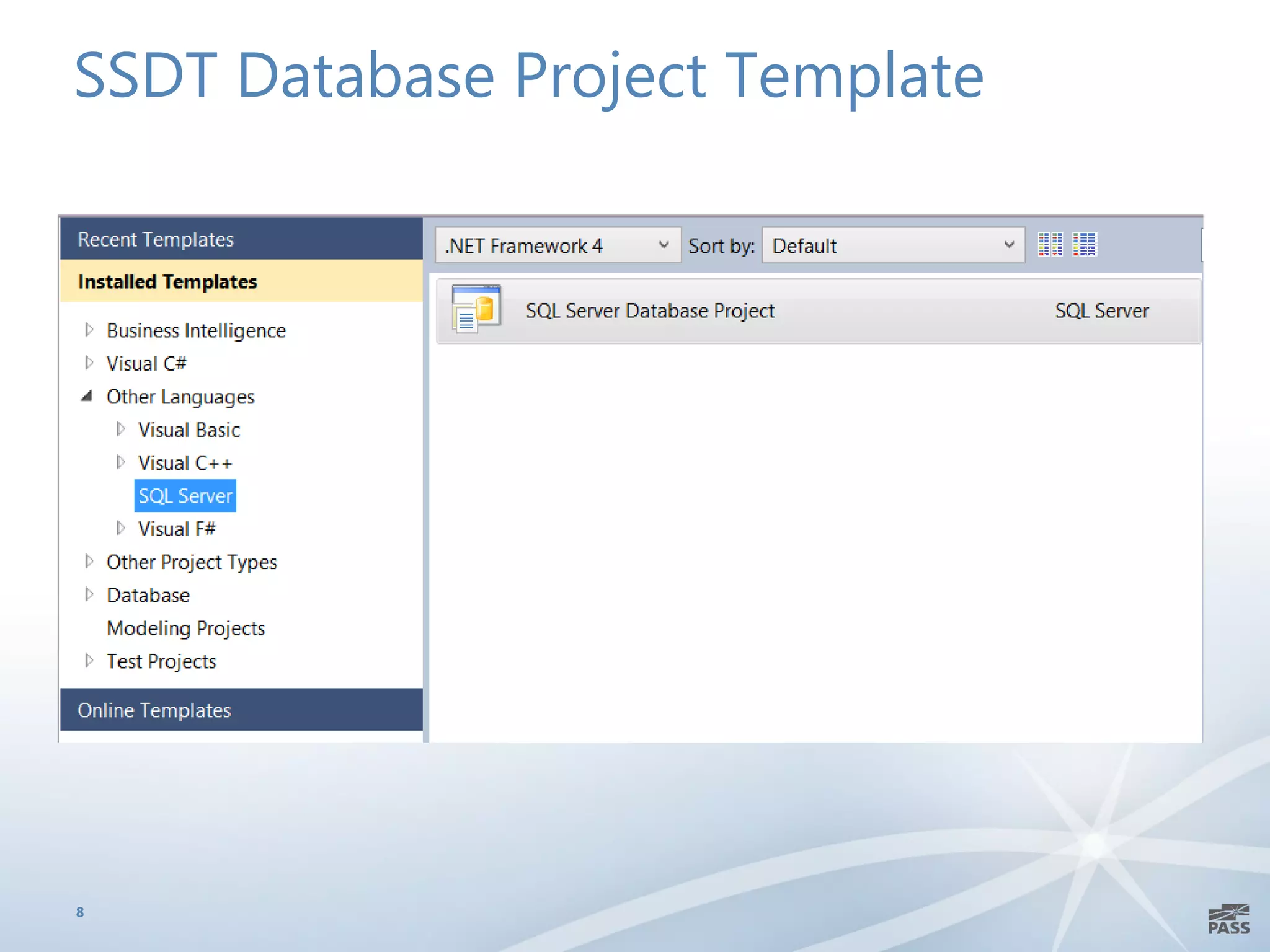Open the .NET Framework 4 dropdown
The width and height of the screenshot is (1270, 952).
[x=557, y=245]
